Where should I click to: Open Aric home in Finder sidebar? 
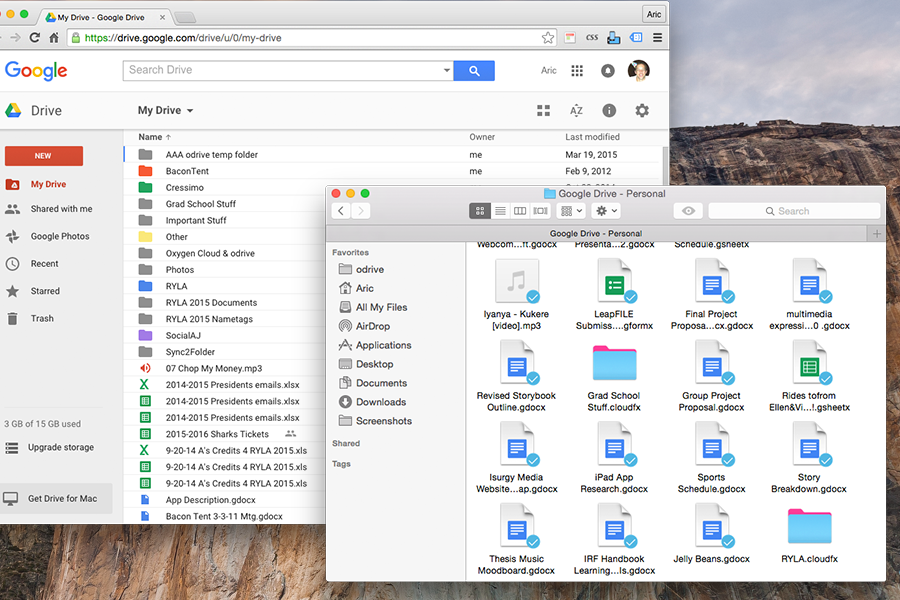[x=364, y=288]
